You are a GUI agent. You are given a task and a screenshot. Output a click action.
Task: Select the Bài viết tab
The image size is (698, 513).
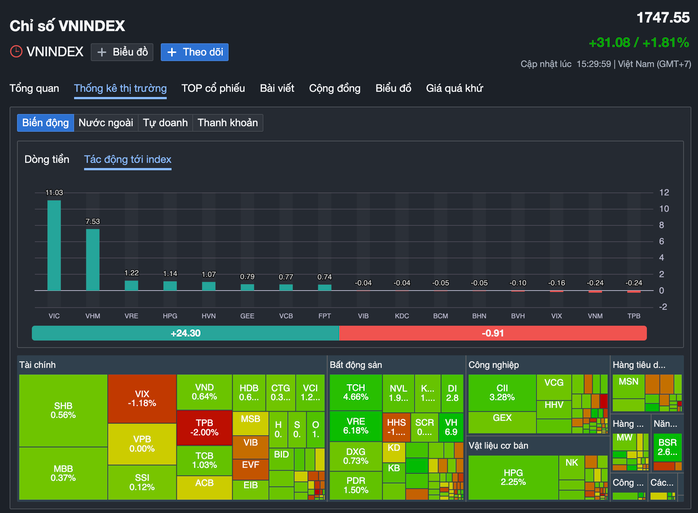[x=277, y=88]
